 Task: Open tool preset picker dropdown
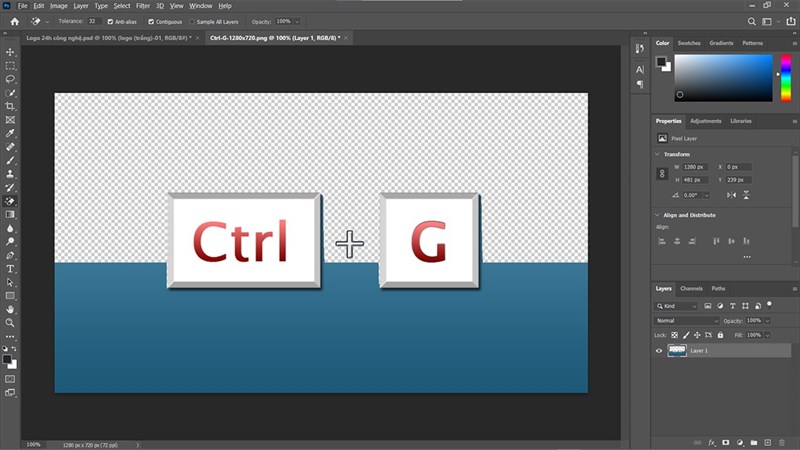[x=47, y=22]
